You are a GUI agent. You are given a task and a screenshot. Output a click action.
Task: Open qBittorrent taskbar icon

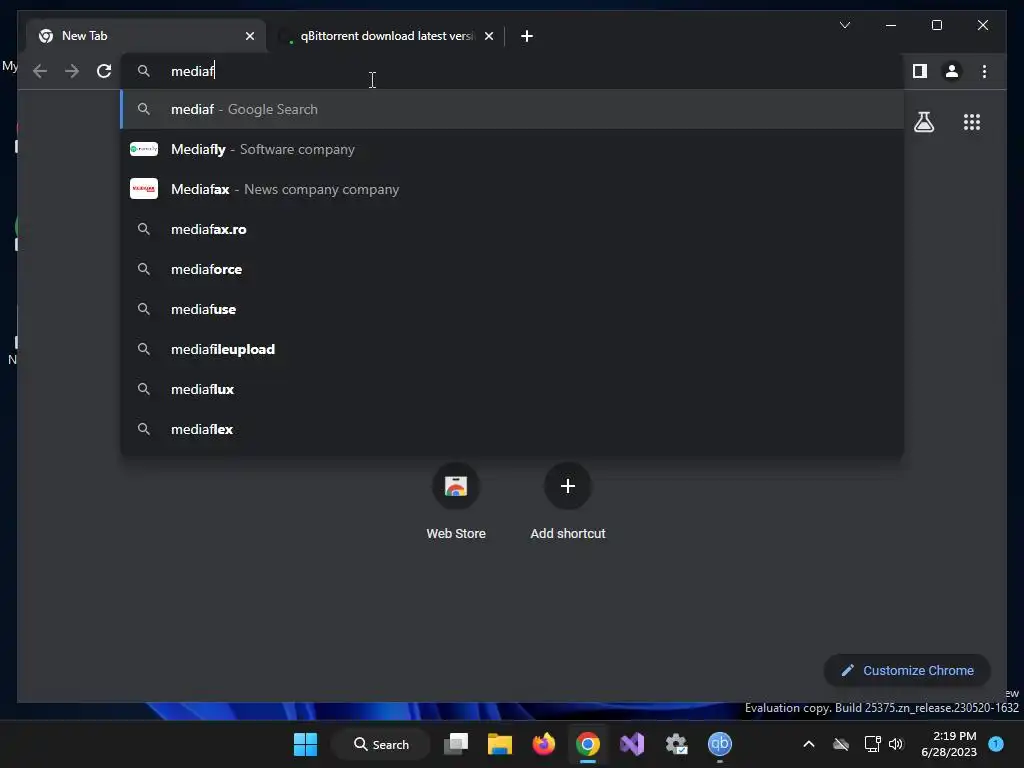tap(720, 744)
